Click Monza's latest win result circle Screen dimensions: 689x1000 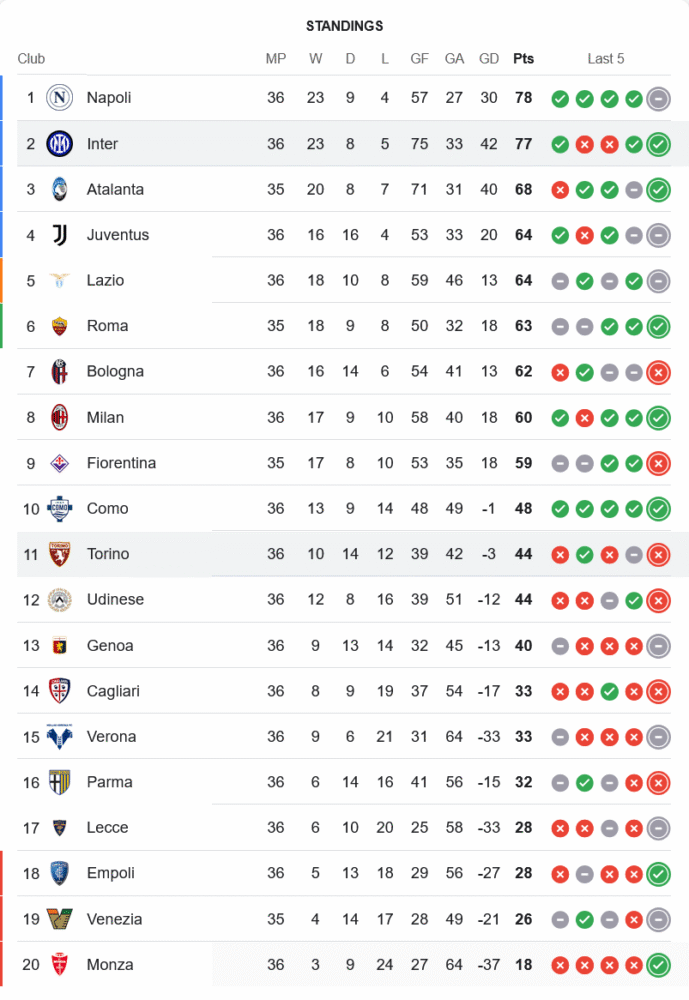point(658,965)
